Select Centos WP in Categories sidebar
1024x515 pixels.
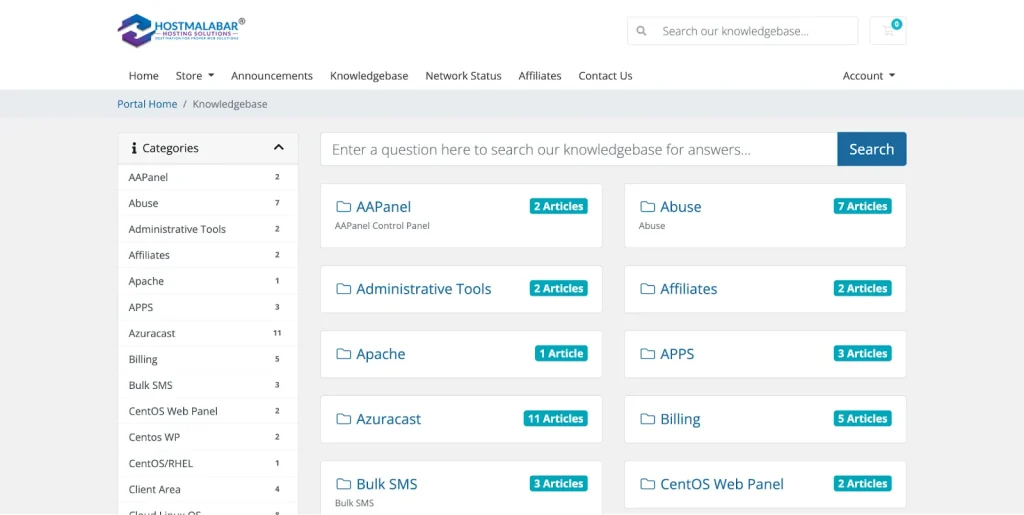click(208, 437)
